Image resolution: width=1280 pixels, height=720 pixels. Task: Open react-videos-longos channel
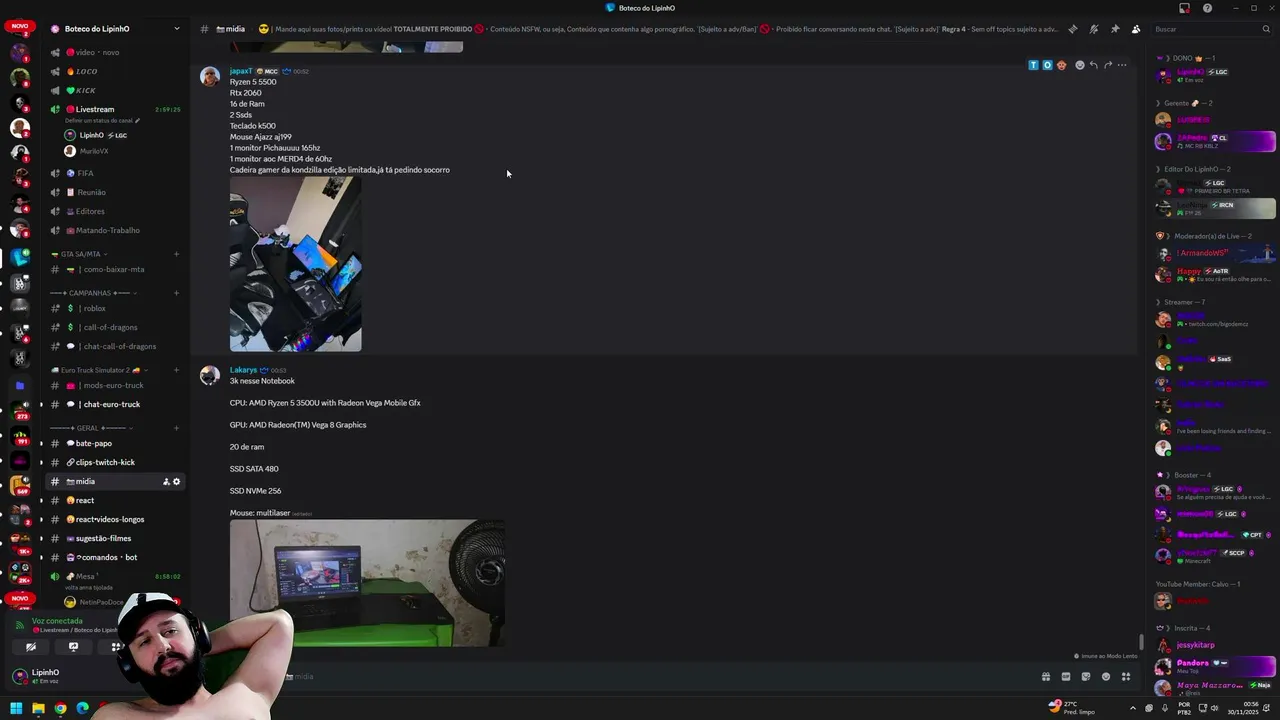115,519
